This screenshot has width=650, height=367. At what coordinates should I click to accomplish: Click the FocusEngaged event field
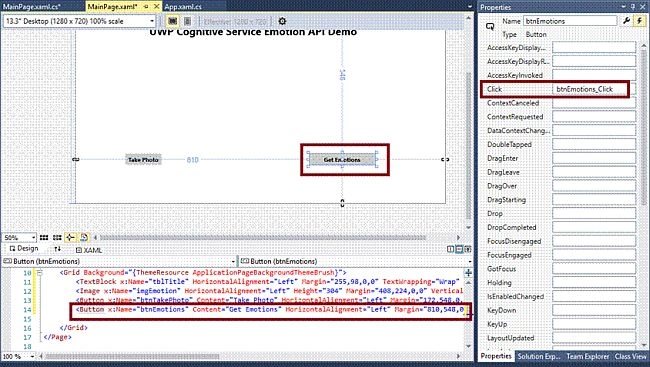click(594, 255)
